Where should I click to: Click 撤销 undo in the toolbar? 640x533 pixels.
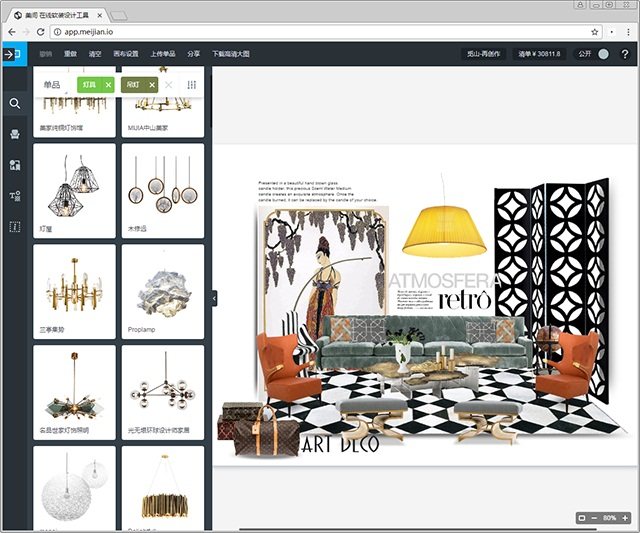point(46,54)
